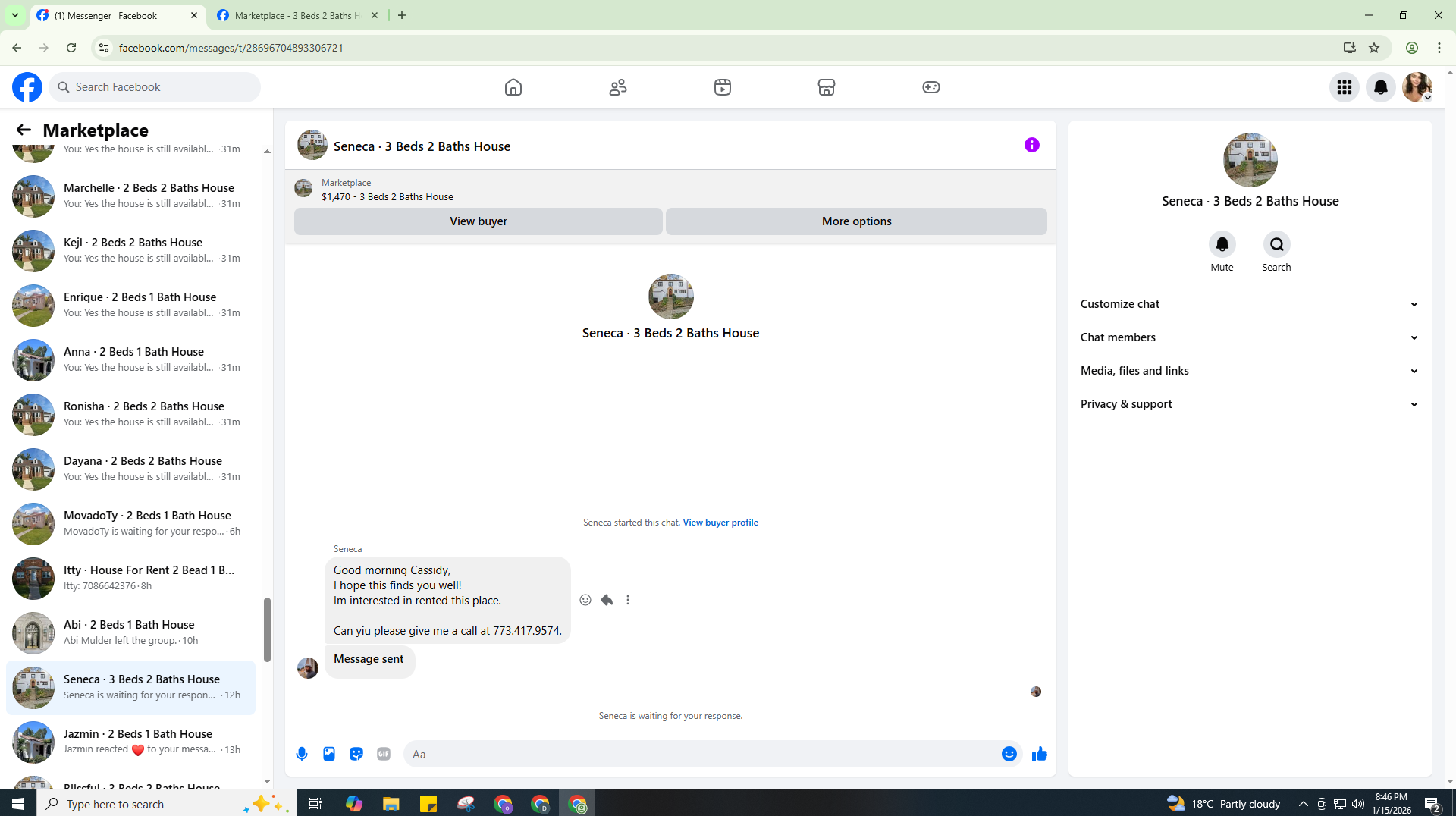Open the View buyer profile link
This screenshot has width=1456, height=816.
coord(720,523)
